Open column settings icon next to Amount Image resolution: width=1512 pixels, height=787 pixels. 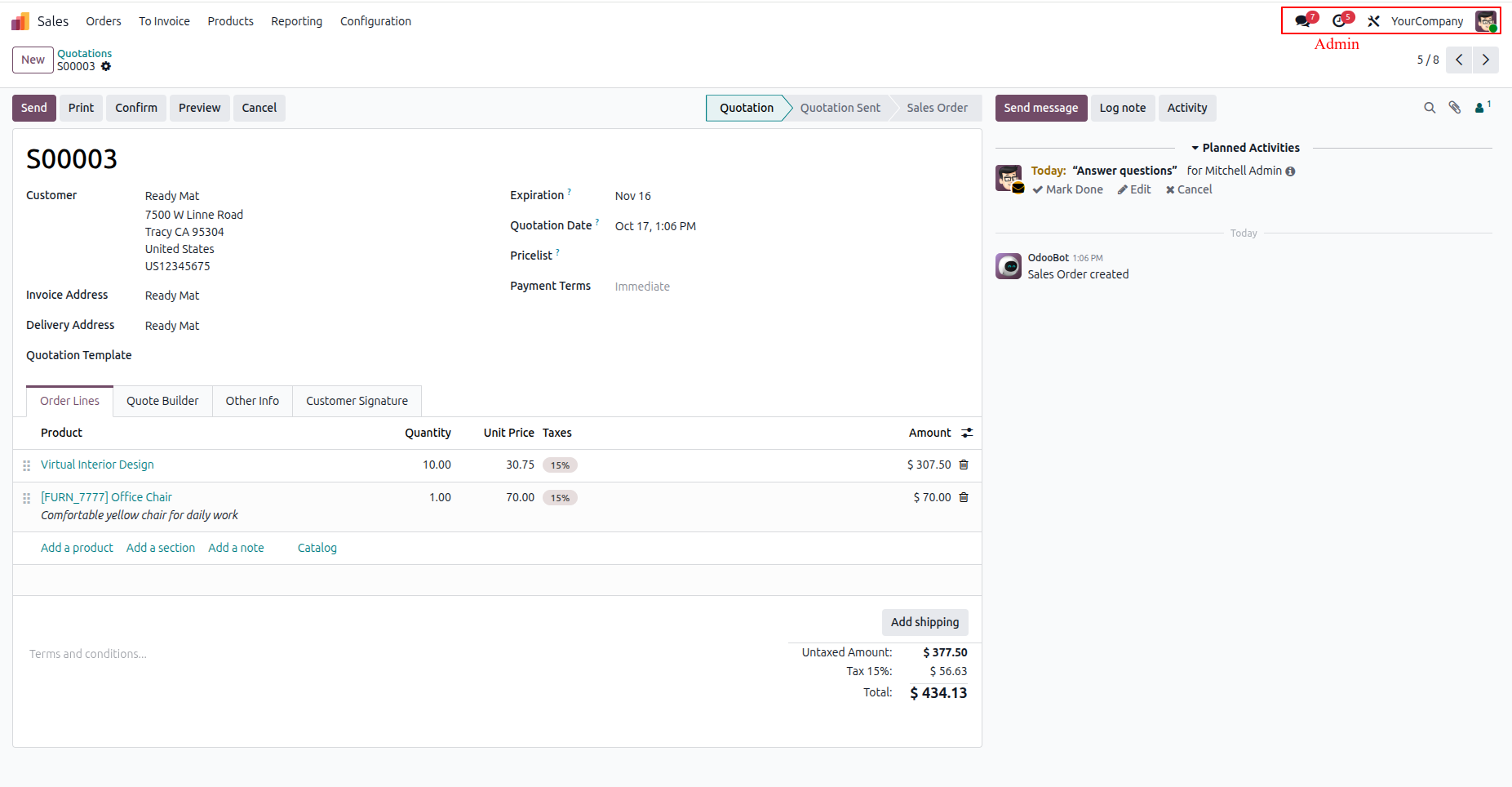click(x=967, y=433)
